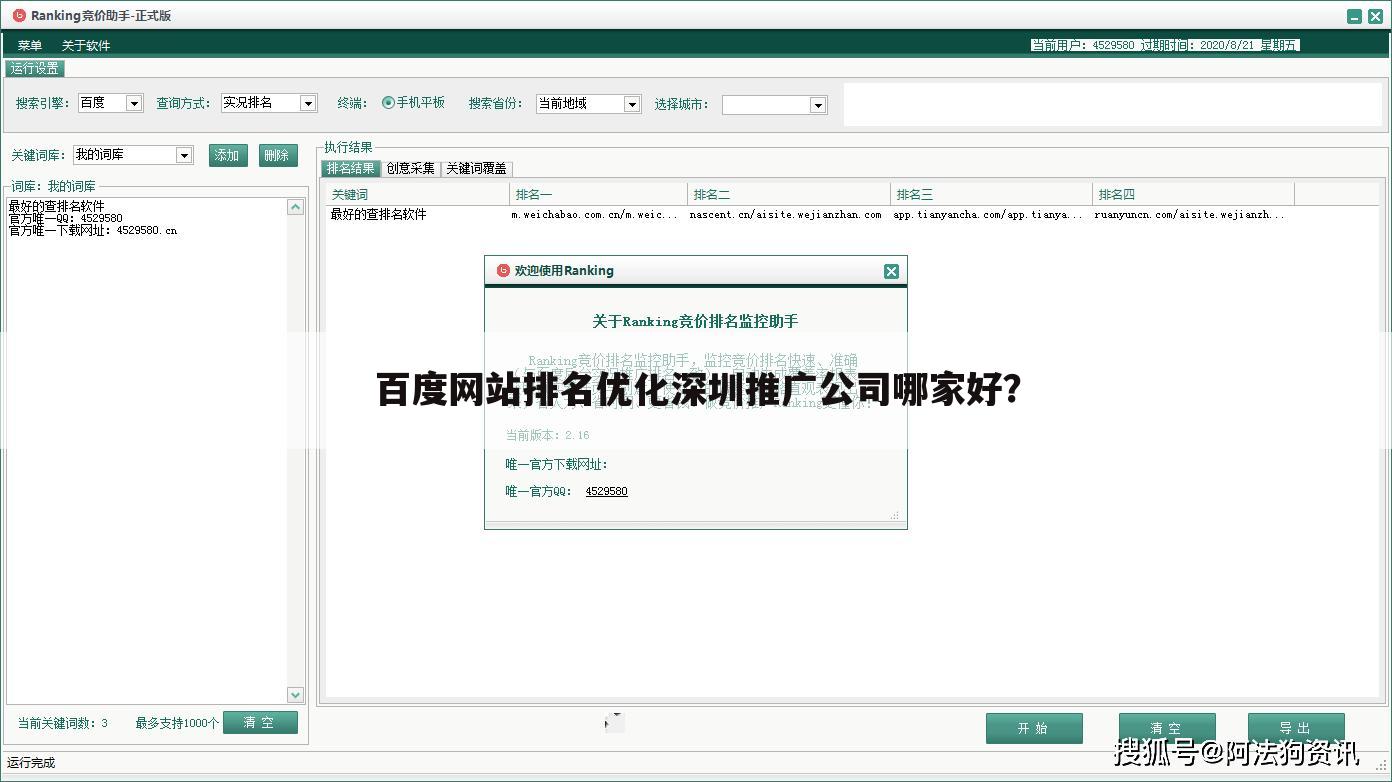Click the 清空 button under keyword list
Image resolution: width=1392 pixels, height=782 pixels.
(x=260, y=723)
